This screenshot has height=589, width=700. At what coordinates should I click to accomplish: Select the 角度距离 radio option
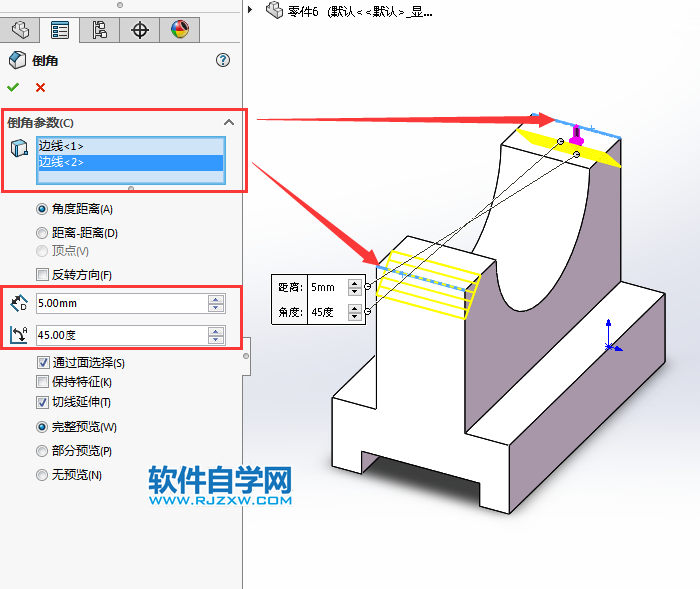point(42,209)
